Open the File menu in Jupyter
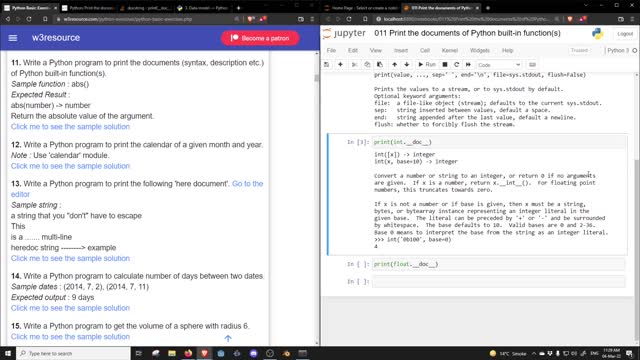This screenshot has height=360, width=640. point(331,50)
